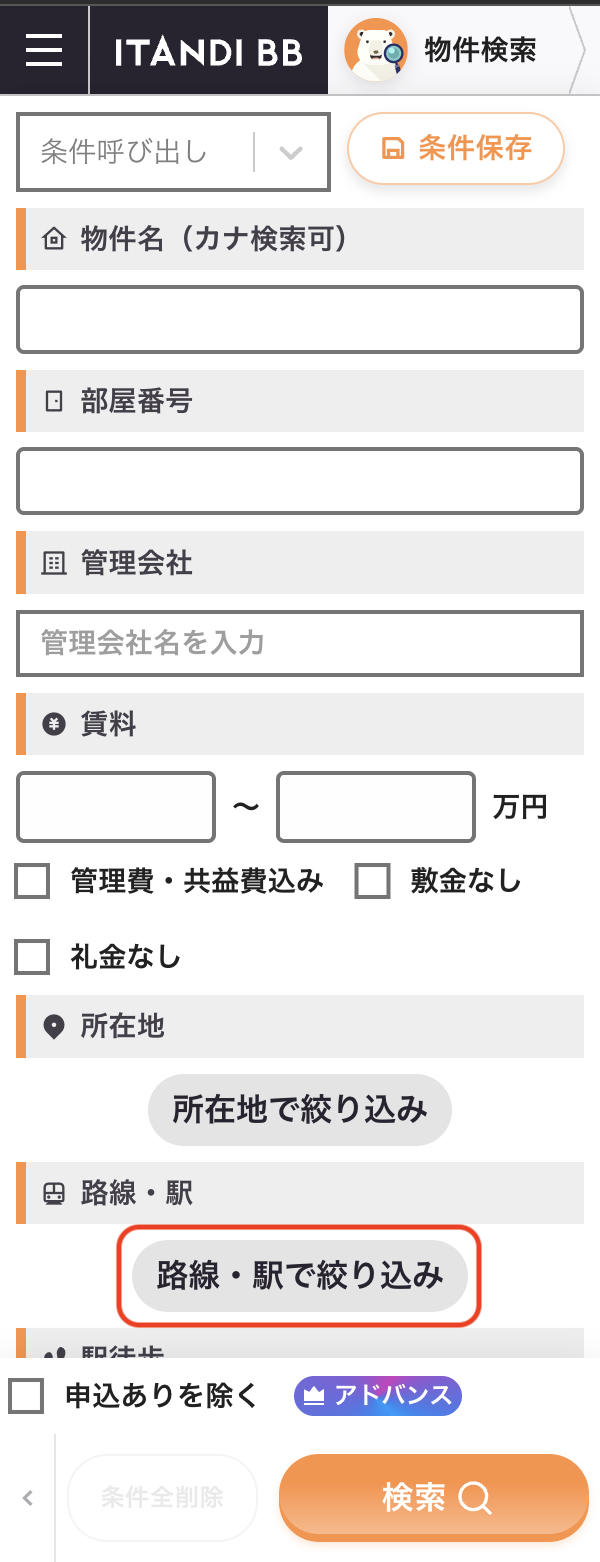The width and height of the screenshot is (600, 1562).
Task: Click the location pin icon beside 所在地
Action: pyautogui.click(x=53, y=1027)
